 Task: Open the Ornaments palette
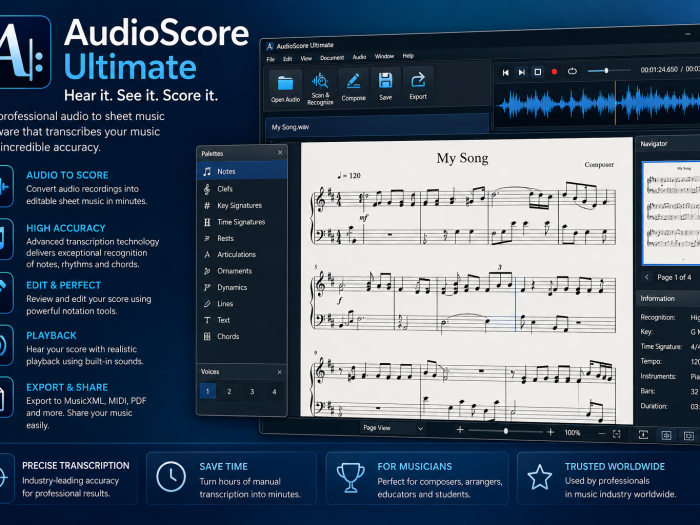point(242,271)
